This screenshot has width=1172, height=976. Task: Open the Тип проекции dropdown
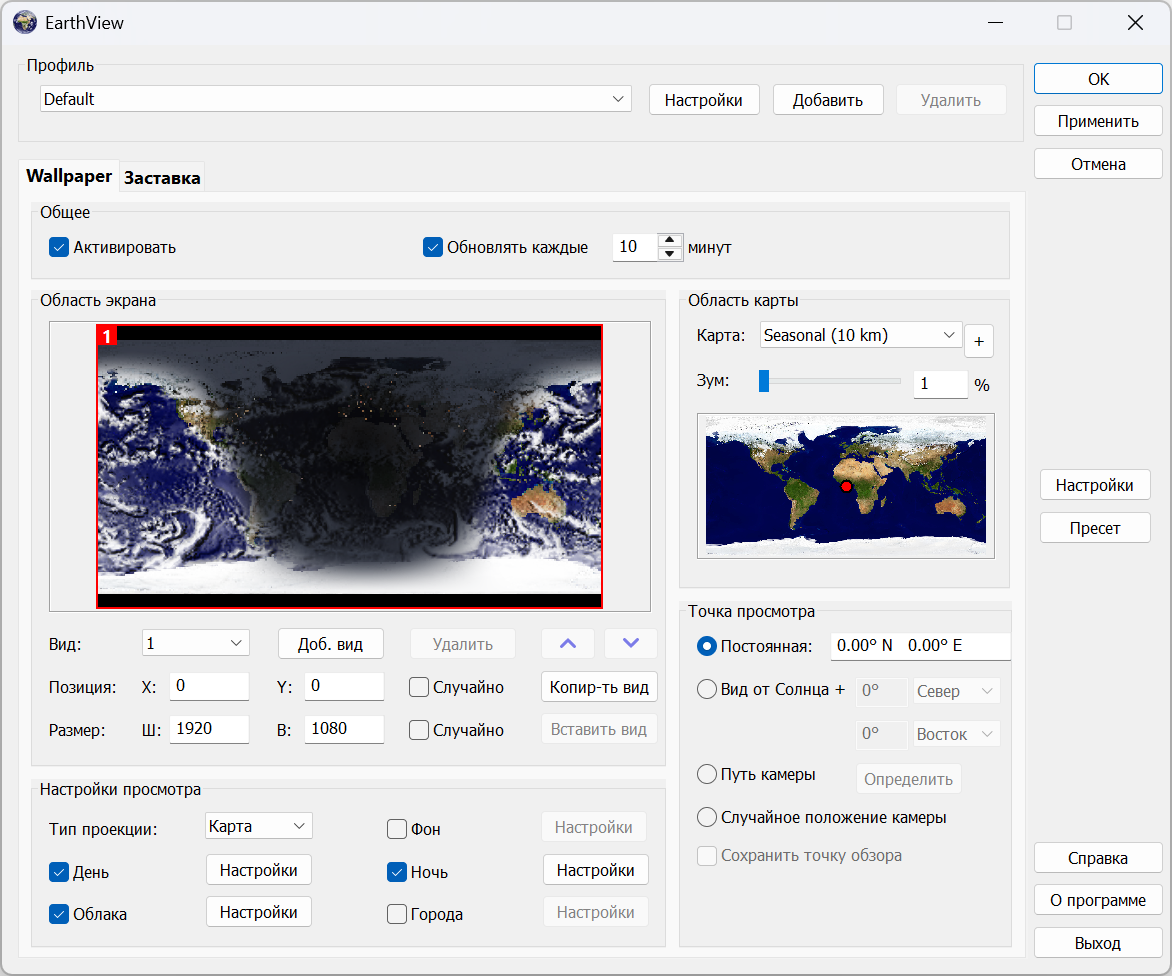point(258,826)
